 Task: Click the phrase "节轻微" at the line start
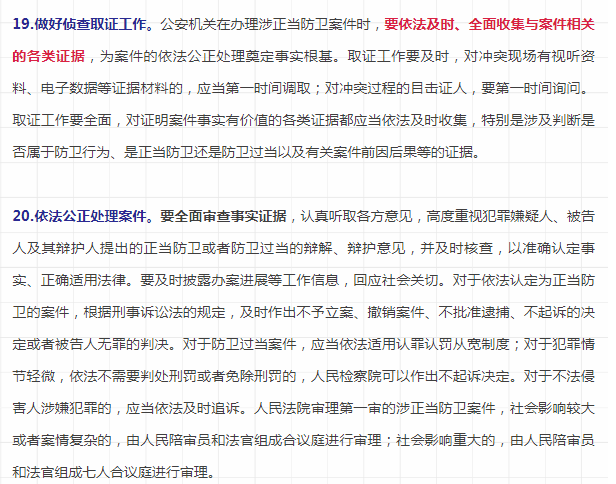click(34, 376)
